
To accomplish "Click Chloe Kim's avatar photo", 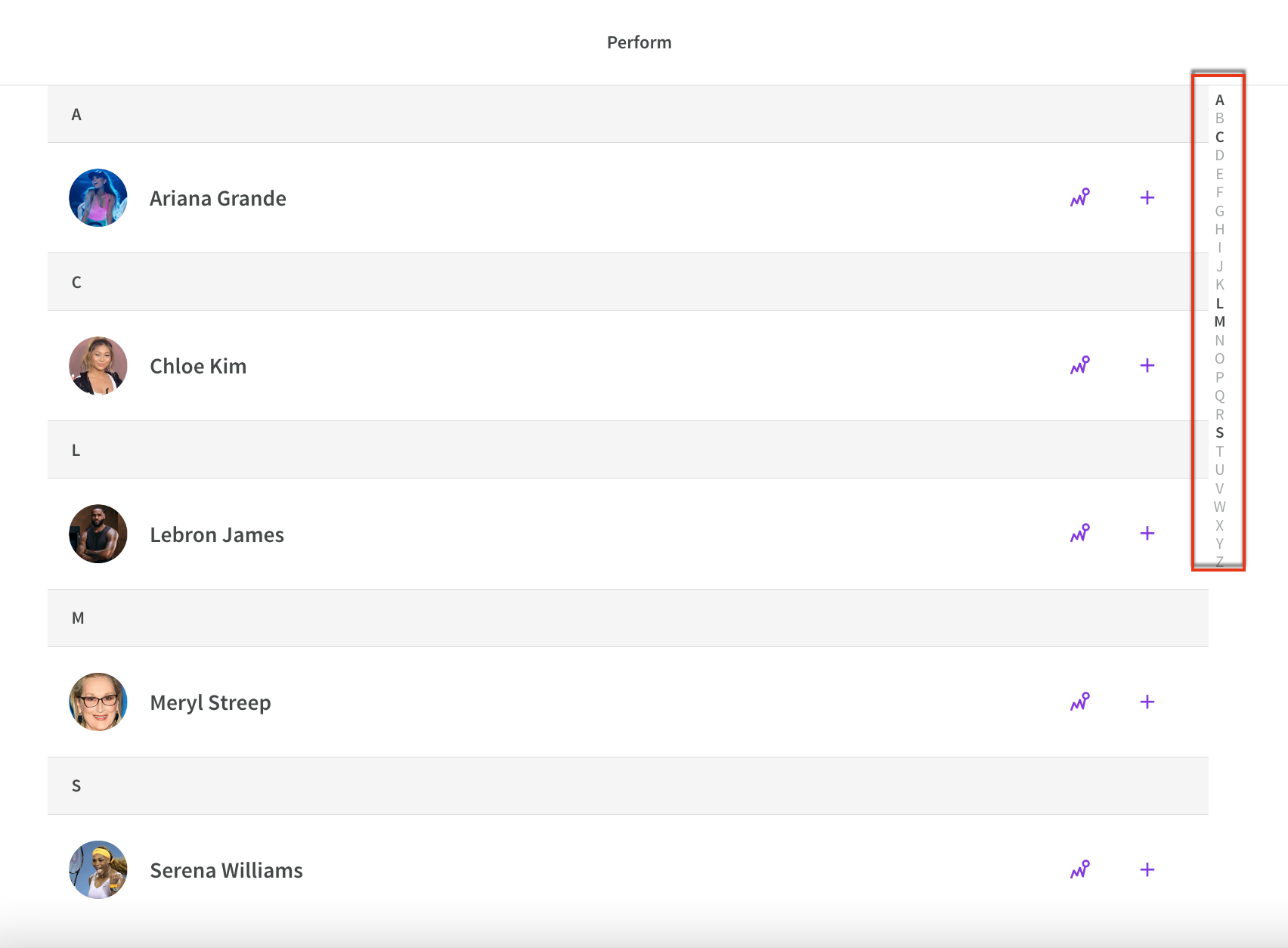I will [x=98, y=366].
